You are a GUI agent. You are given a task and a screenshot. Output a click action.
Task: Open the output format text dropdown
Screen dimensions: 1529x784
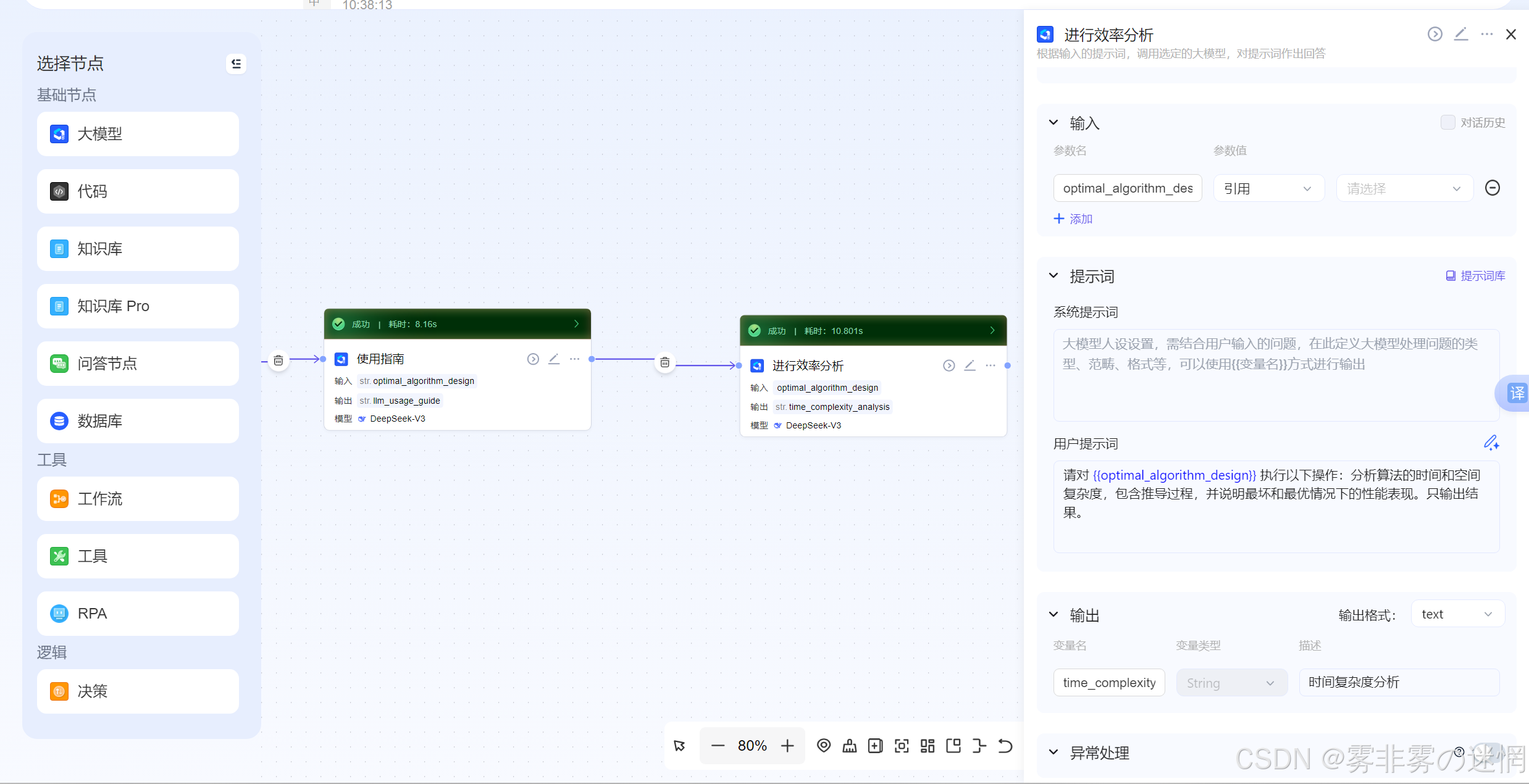[x=1457, y=614]
